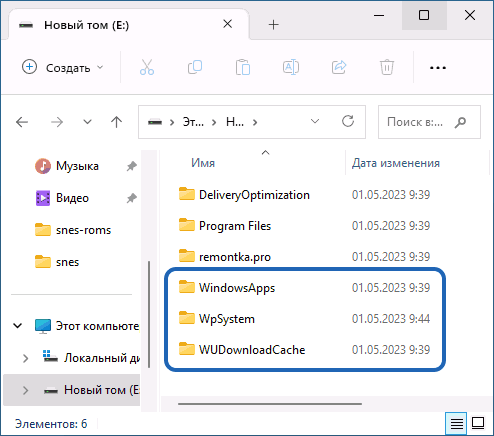Click the search magnifier icon
The height and width of the screenshot is (436, 494).
point(460,122)
